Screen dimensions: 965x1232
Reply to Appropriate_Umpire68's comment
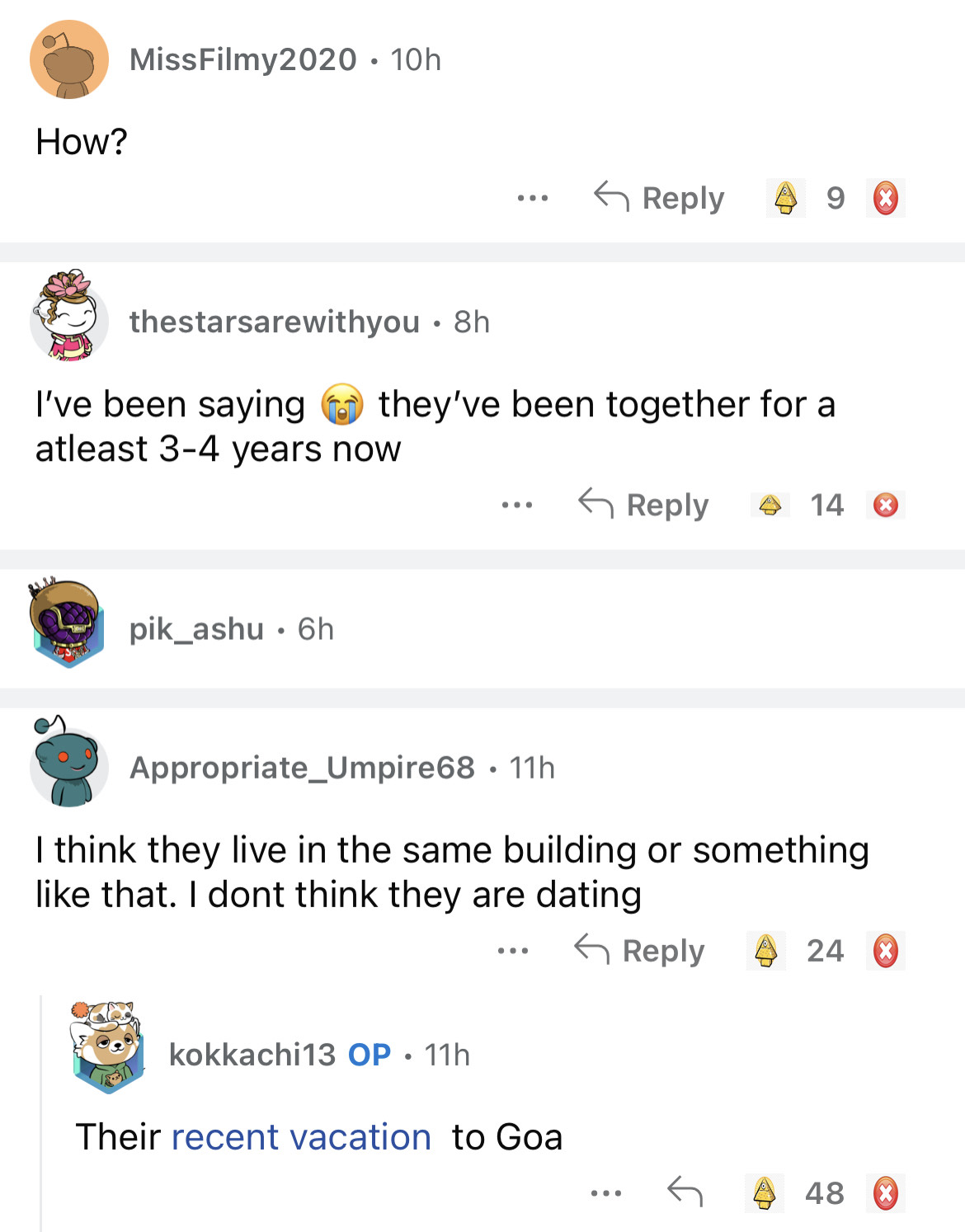(x=640, y=951)
